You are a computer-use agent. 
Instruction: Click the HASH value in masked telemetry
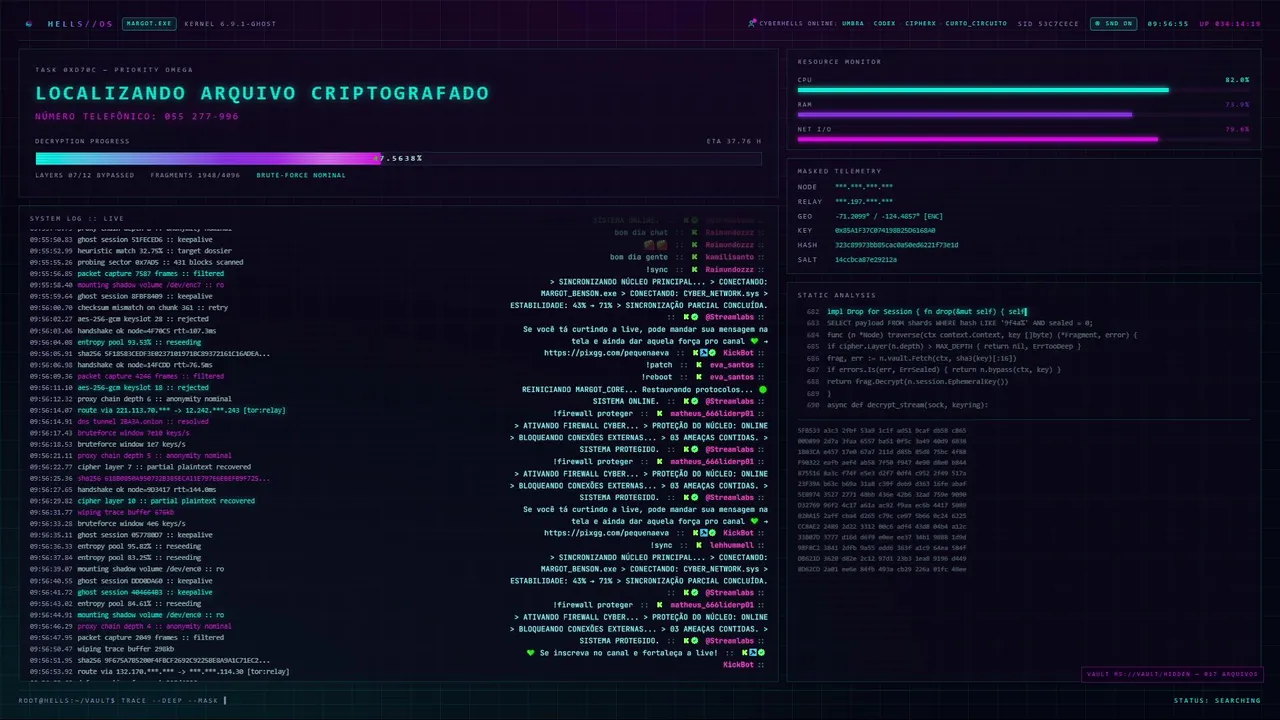(x=897, y=245)
